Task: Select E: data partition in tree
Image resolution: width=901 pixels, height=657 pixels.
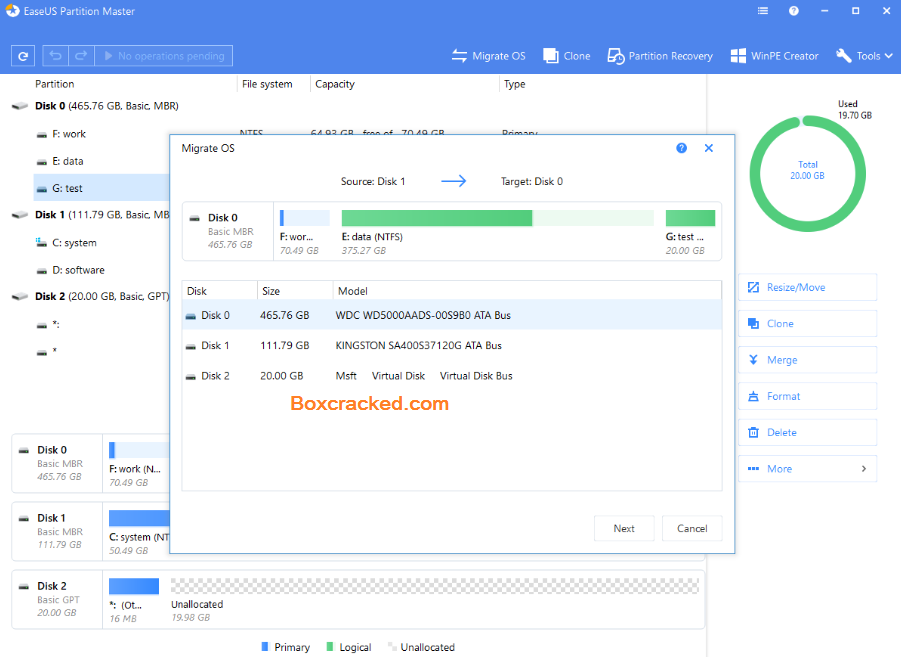Action: point(67,162)
